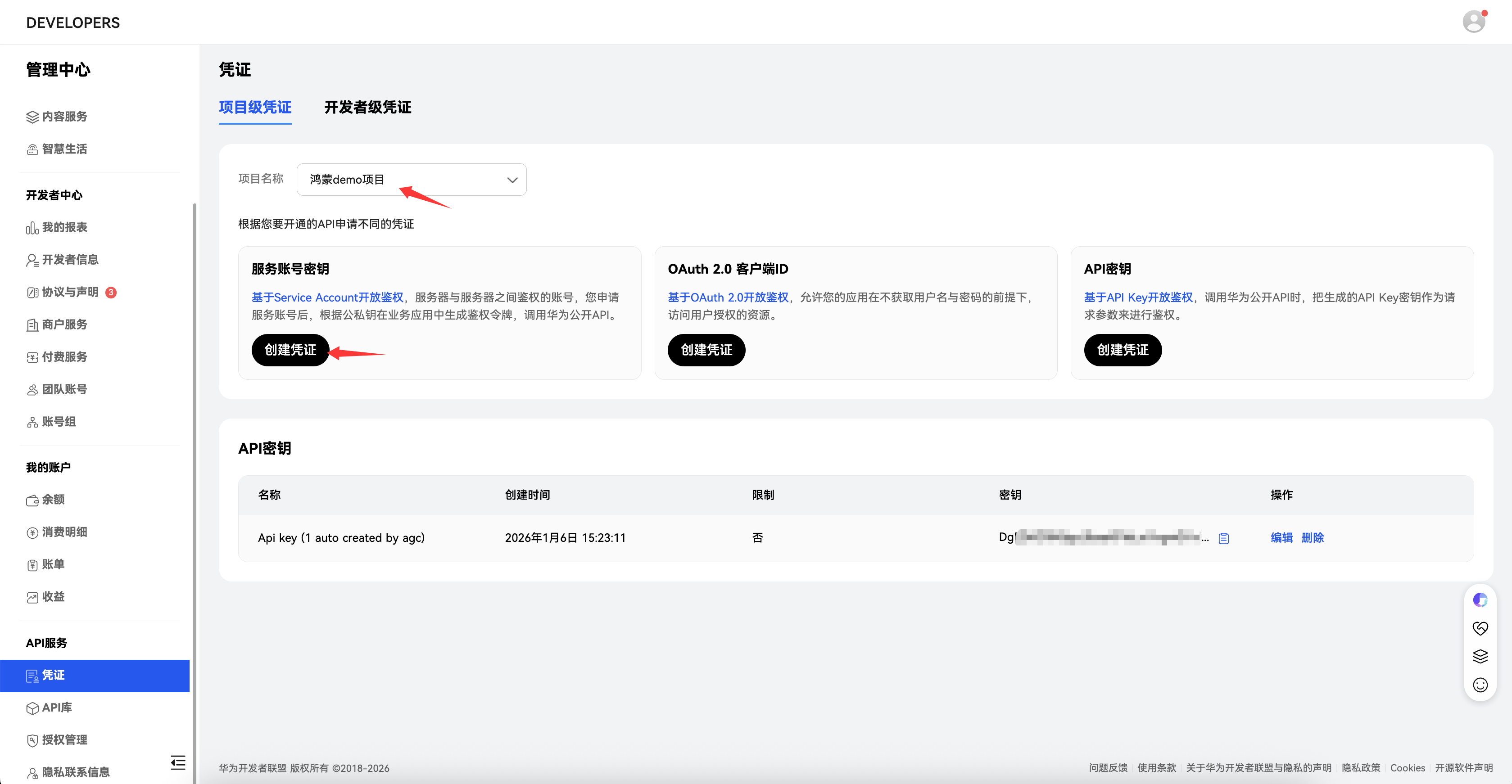Click the chevron arrow in project selector
1512x784 pixels.
(x=512, y=180)
